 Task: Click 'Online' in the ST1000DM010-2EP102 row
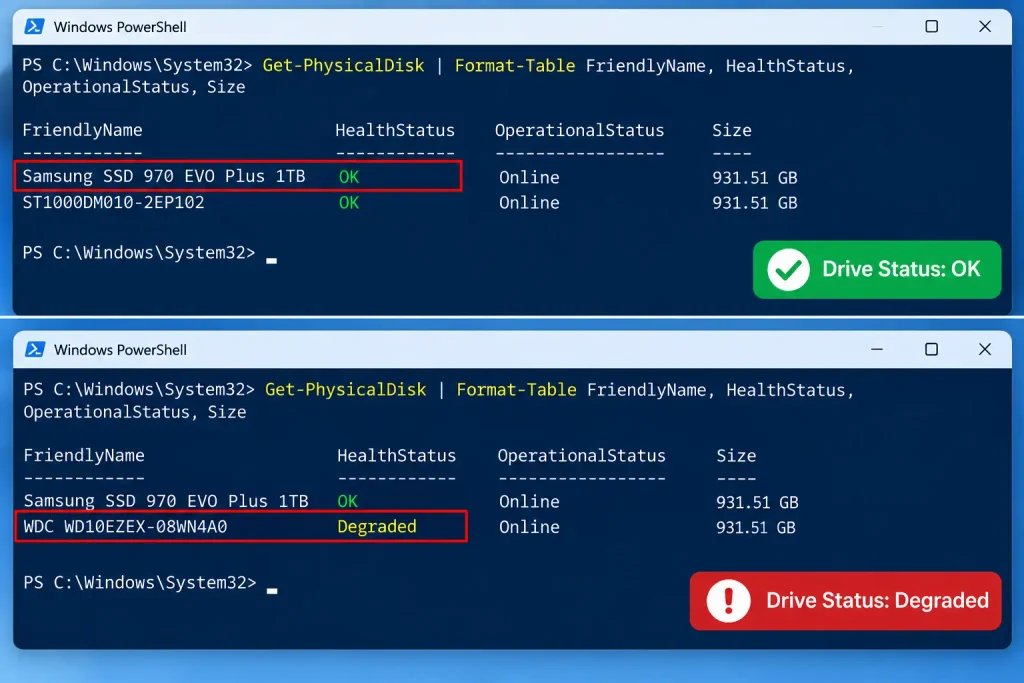pyautogui.click(x=529, y=203)
